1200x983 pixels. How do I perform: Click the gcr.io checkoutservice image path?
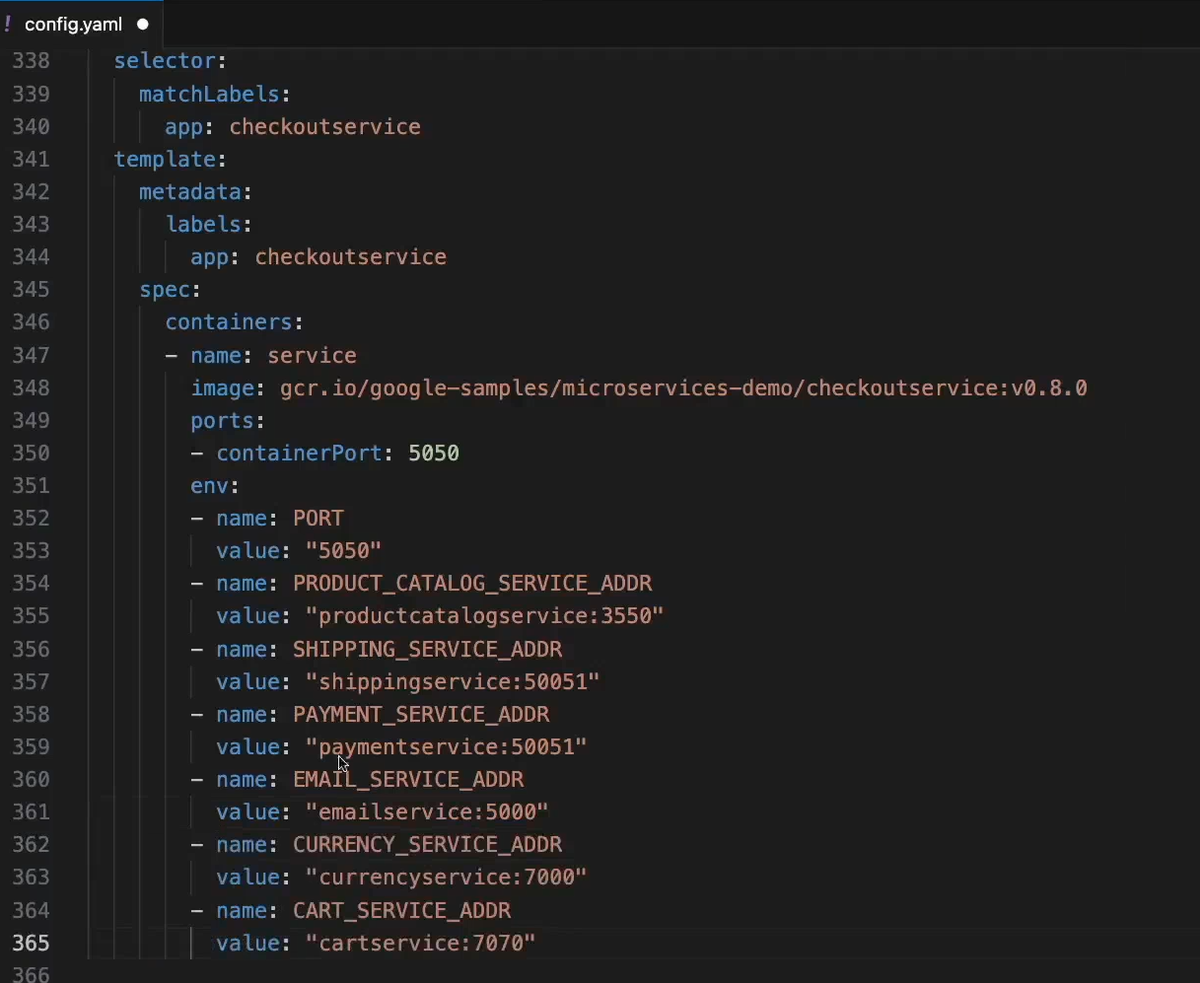[683, 388]
